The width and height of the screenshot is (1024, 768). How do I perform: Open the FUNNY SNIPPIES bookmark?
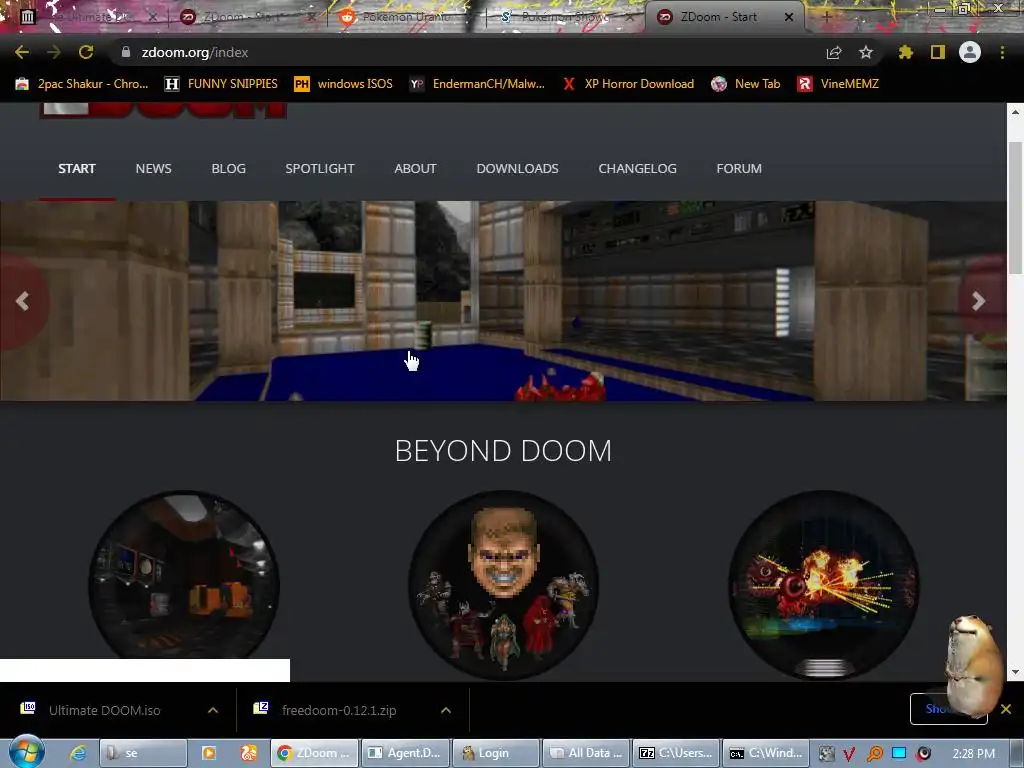click(x=221, y=84)
